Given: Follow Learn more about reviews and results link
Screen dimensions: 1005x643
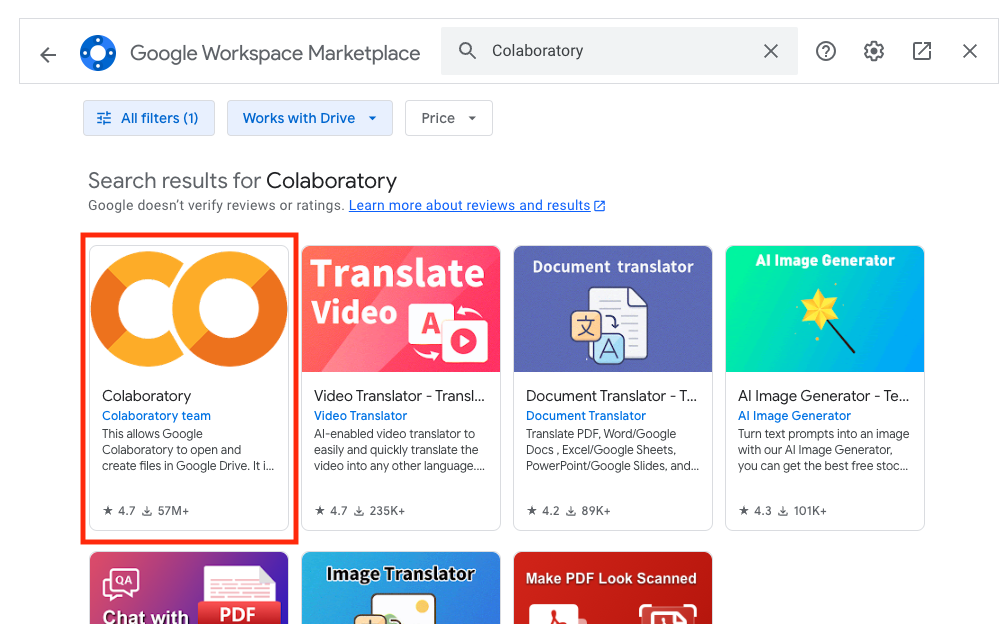Looking at the screenshot, I should [x=469, y=205].
